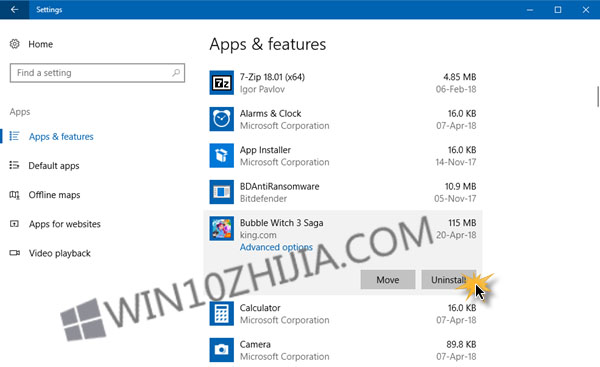600x367 pixels.
Task: Select the Camera app icon
Action: [x=222, y=350]
